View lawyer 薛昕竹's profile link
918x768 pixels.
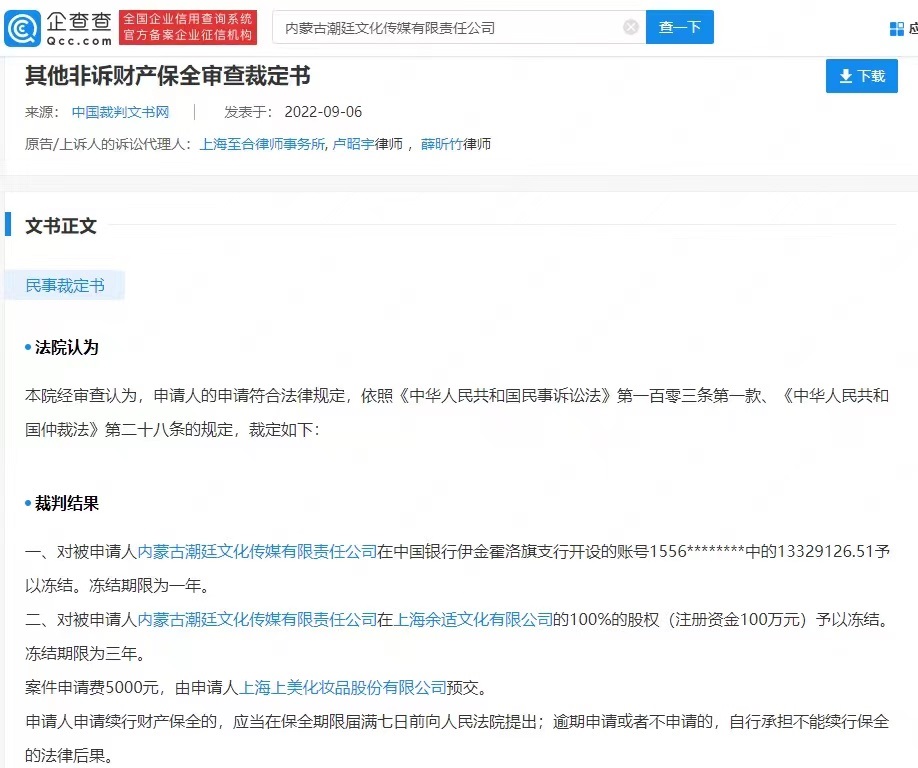pyautogui.click(x=441, y=144)
